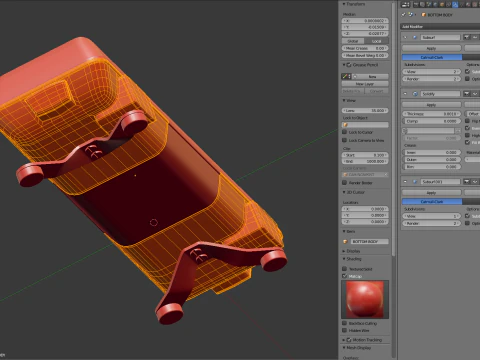Disable the Matcap checkbox
The image size is (480, 360).
pyautogui.click(x=345, y=276)
